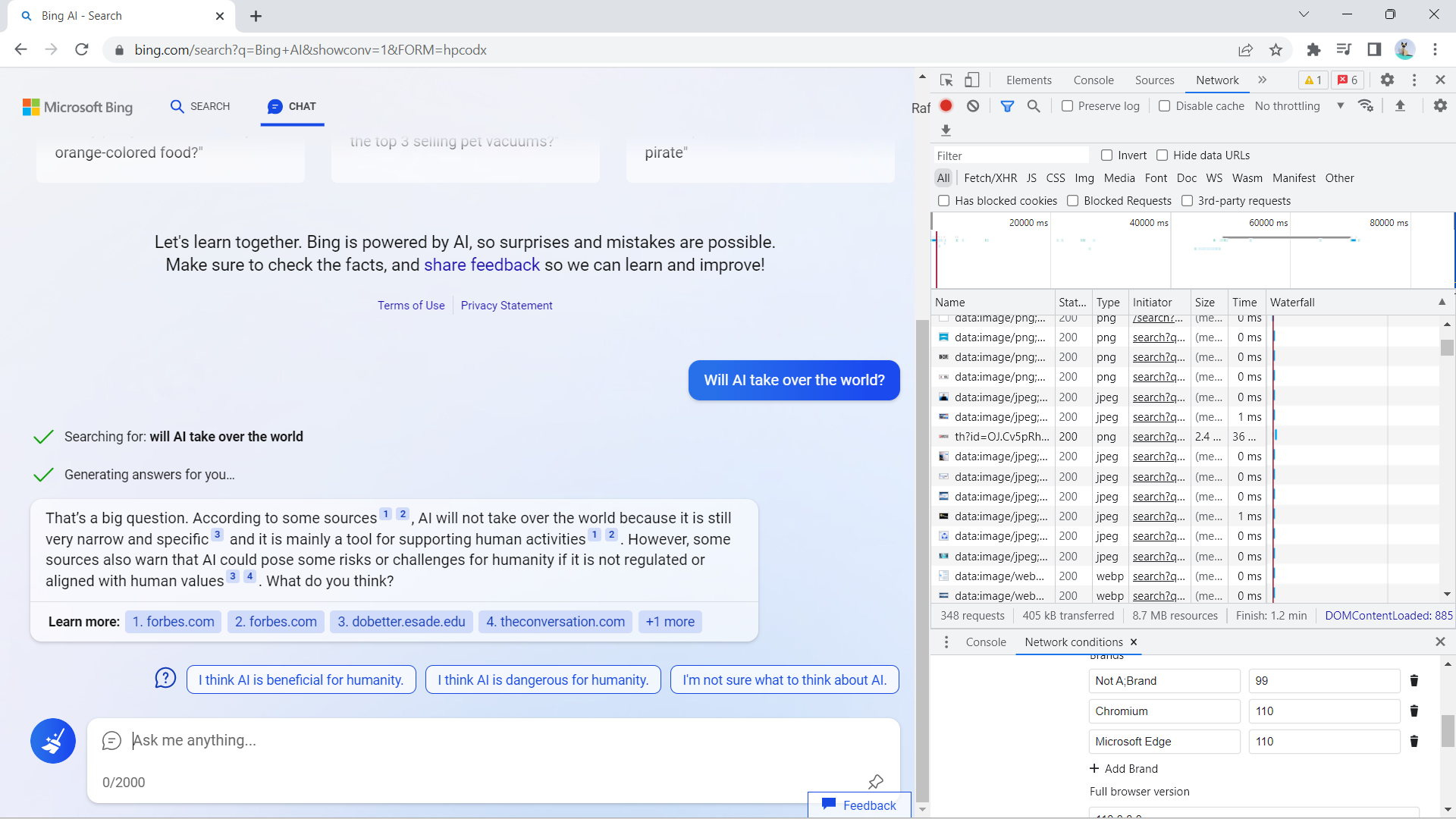
Task: Click the Network conditions panel scrollbar
Action: click(1448, 731)
